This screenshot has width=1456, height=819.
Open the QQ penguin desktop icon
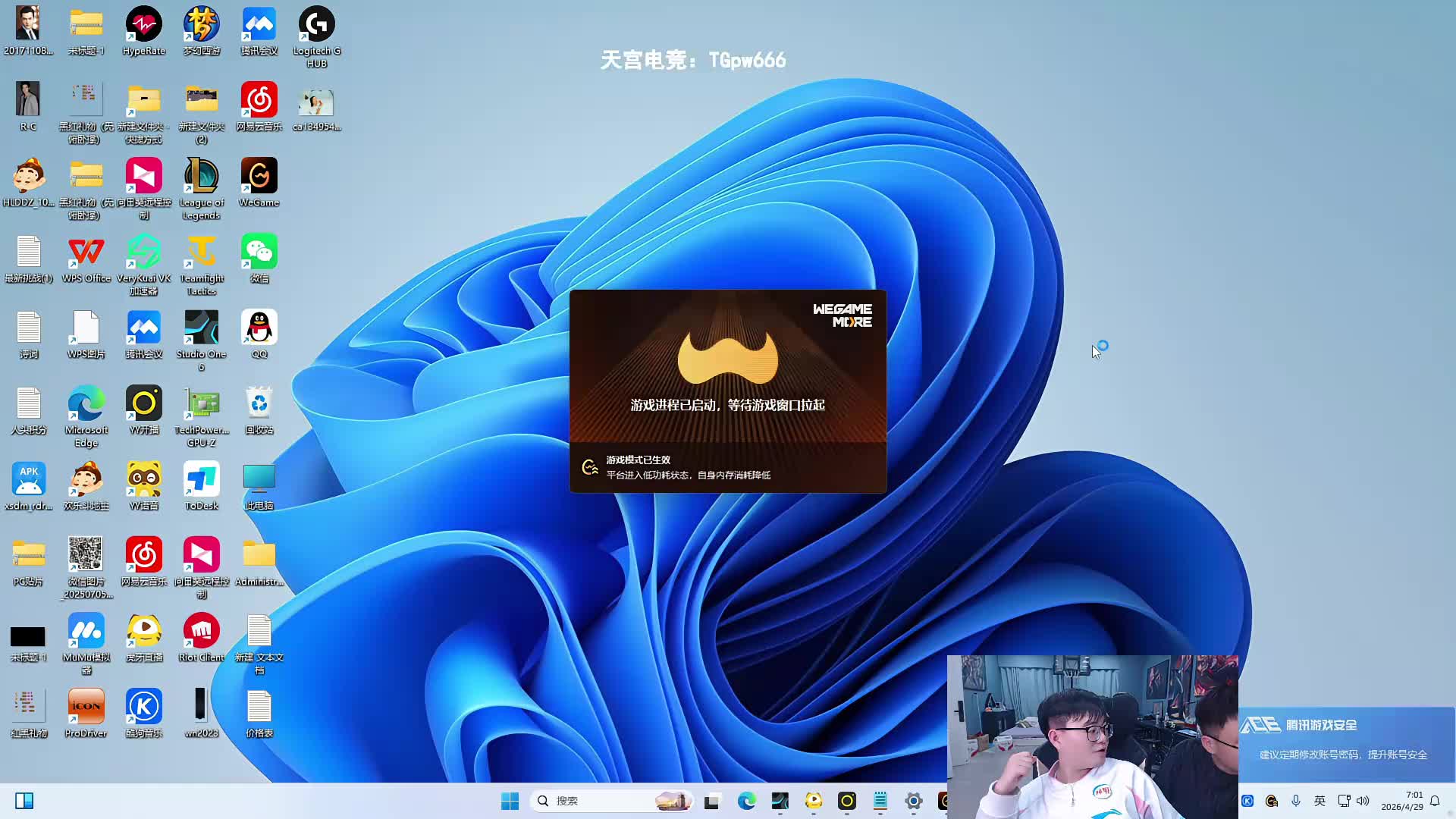[x=259, y=328]
